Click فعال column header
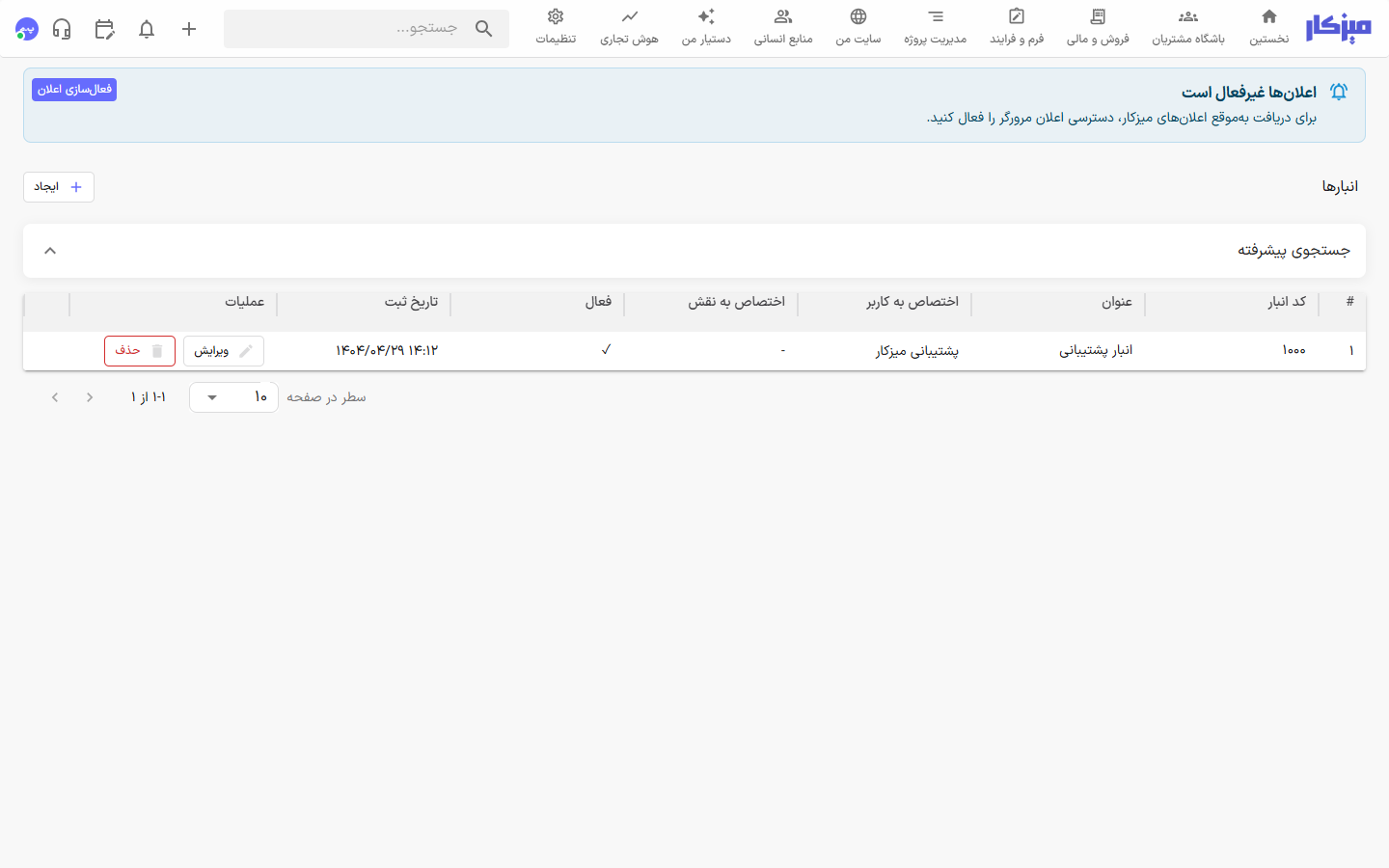This screenshot has width=1389, height=868. pyautogui.click(x=598, y=302)
